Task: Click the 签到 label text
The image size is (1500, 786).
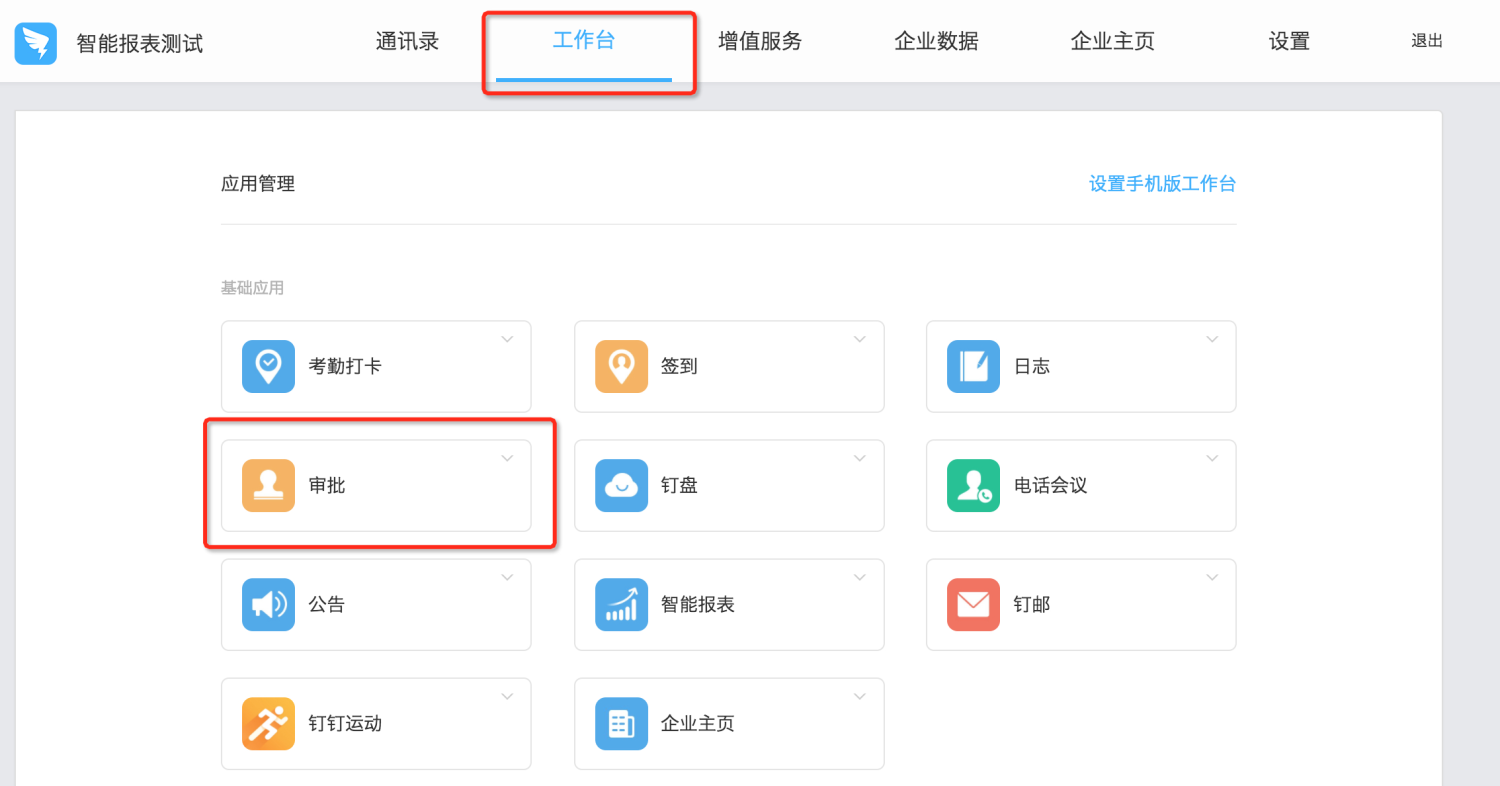Action: tap(679, 366)
